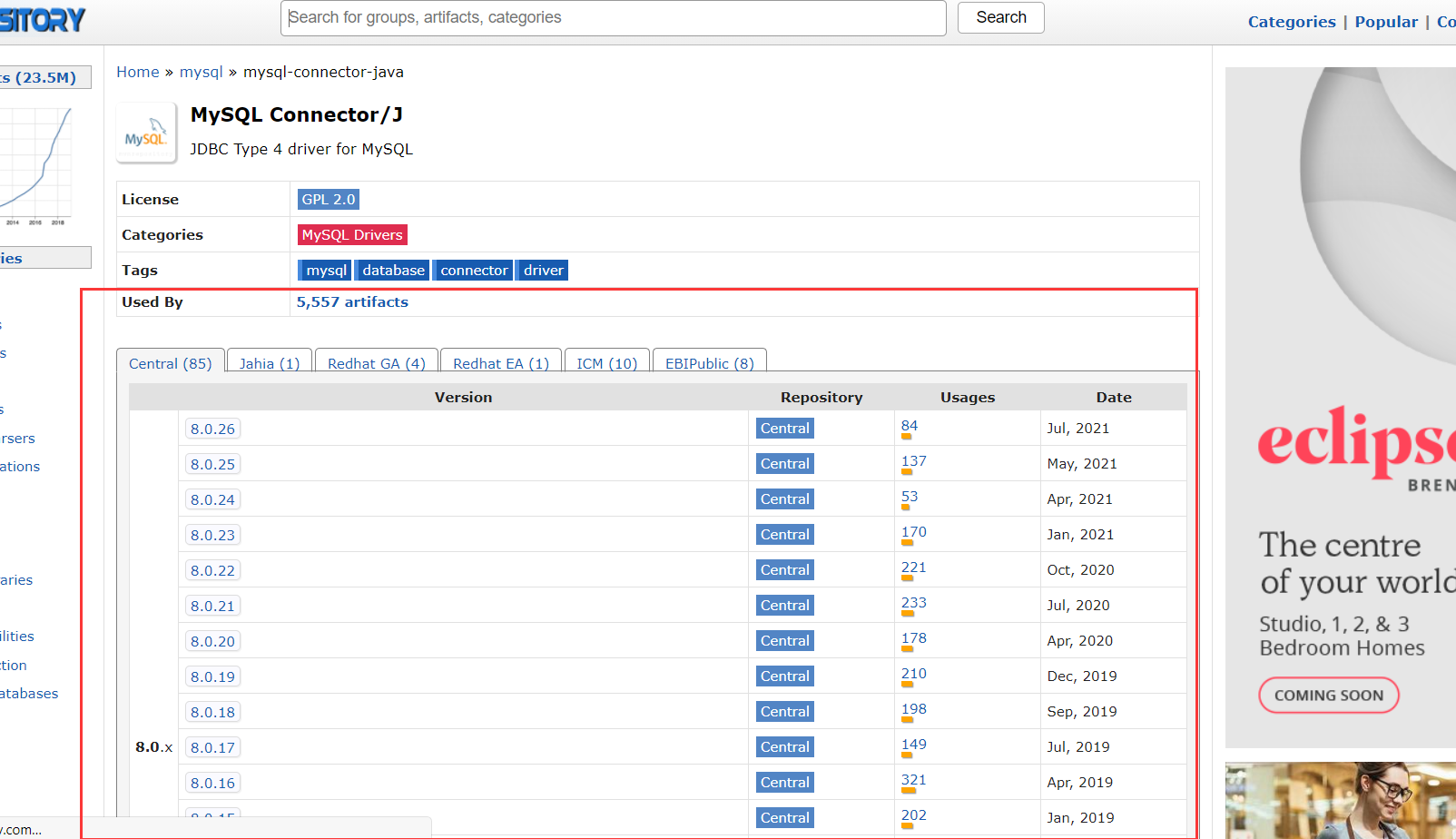Open the 5,557 artifacts link
Image resolution: width=1456 pixels, height=839 pixels.
(x=352, y=301)
